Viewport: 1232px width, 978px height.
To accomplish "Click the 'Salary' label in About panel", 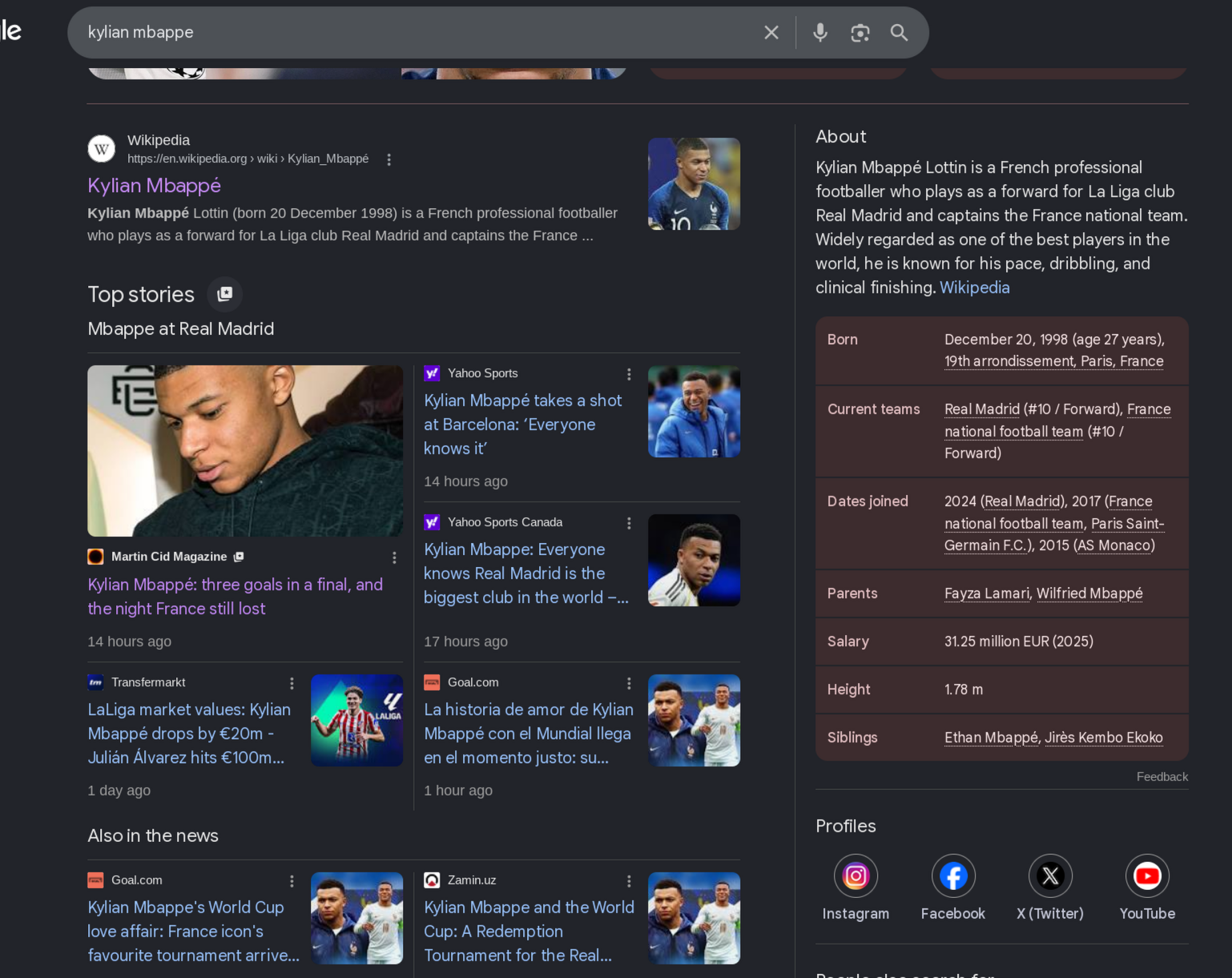I will (848, 642).
